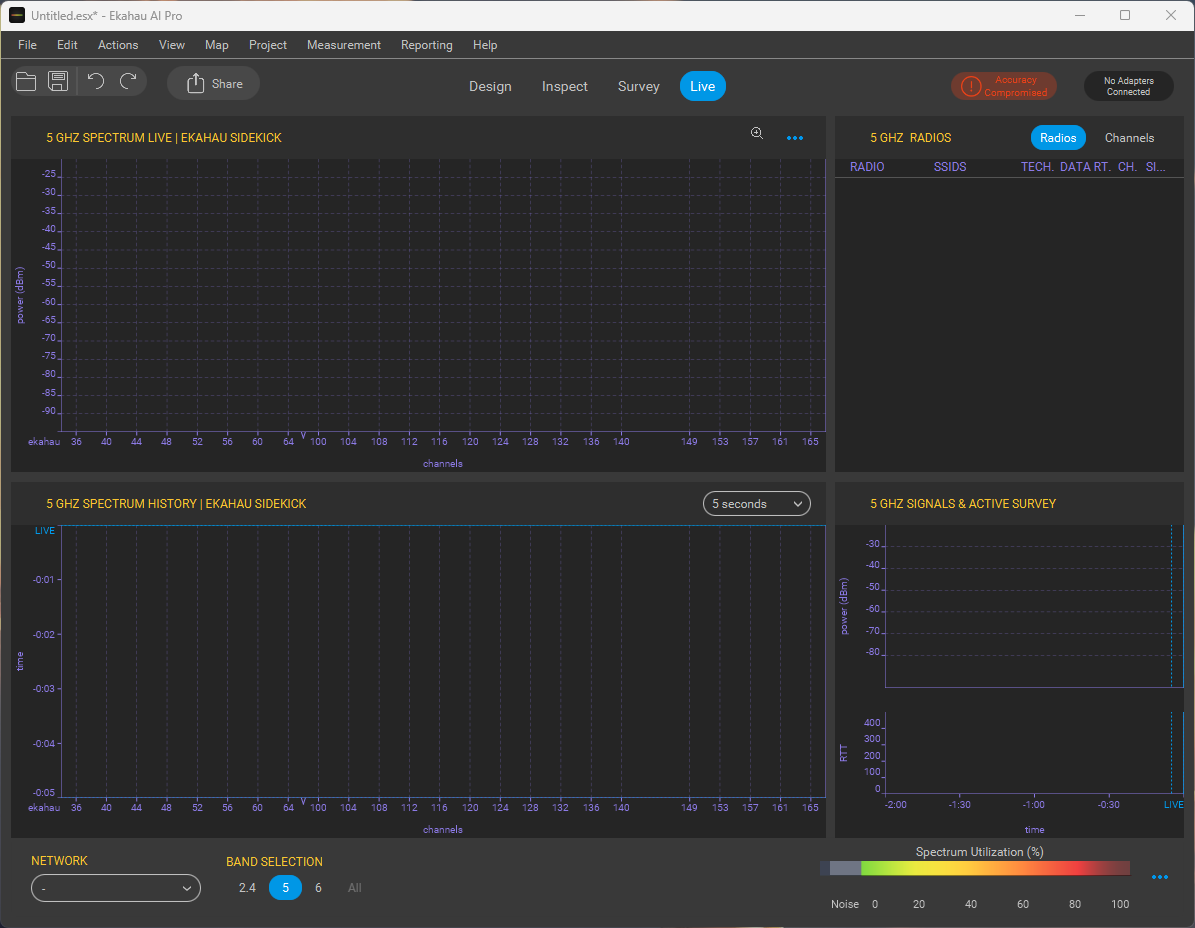Switch radios panel to Channels view
The height and width of the screenshot is (928, 1195).
click(1129, 138)
